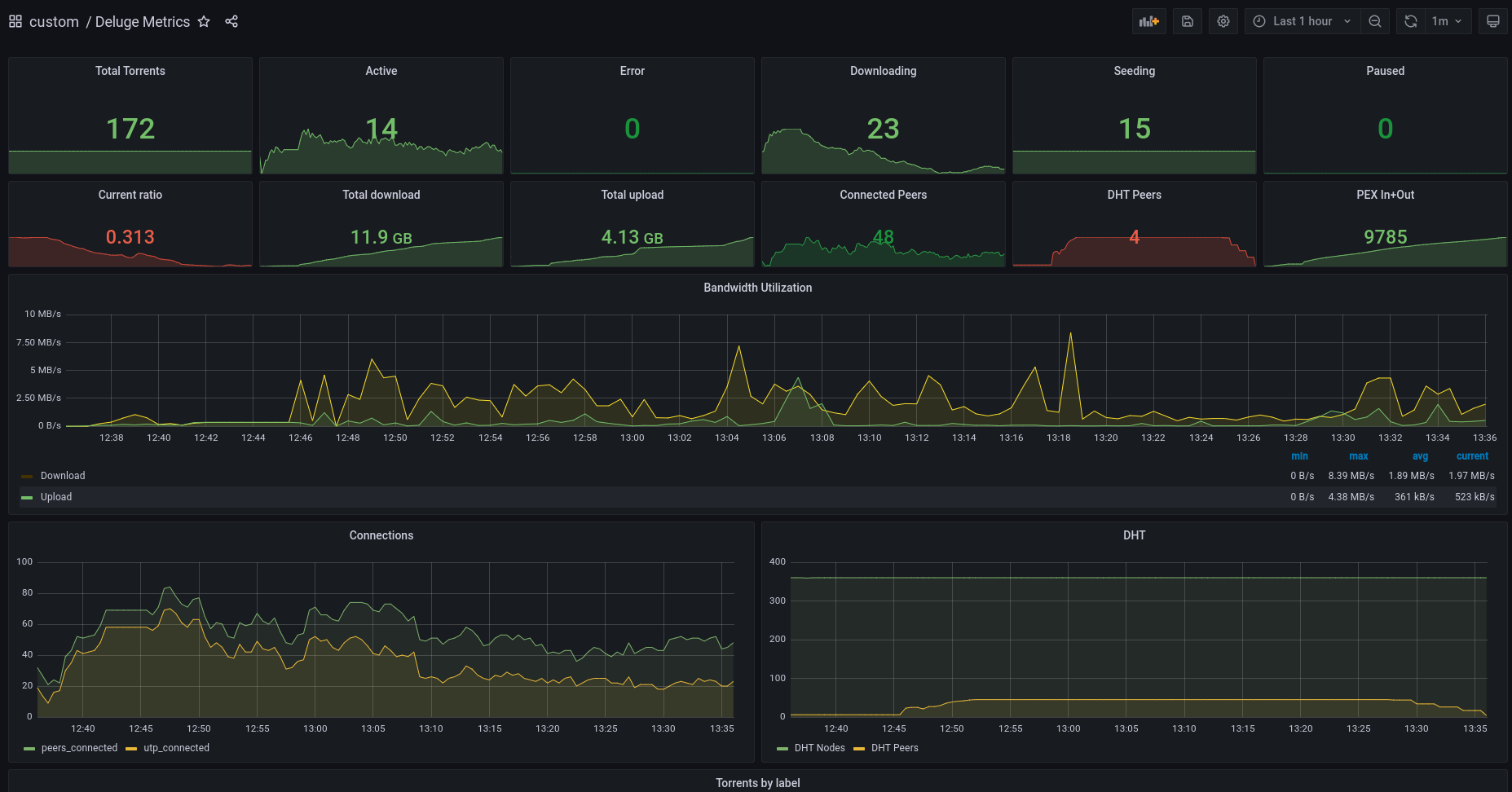Click the 8.39 MB/s download max value
Screen dimensions: 1512x792
point(1351,476)
